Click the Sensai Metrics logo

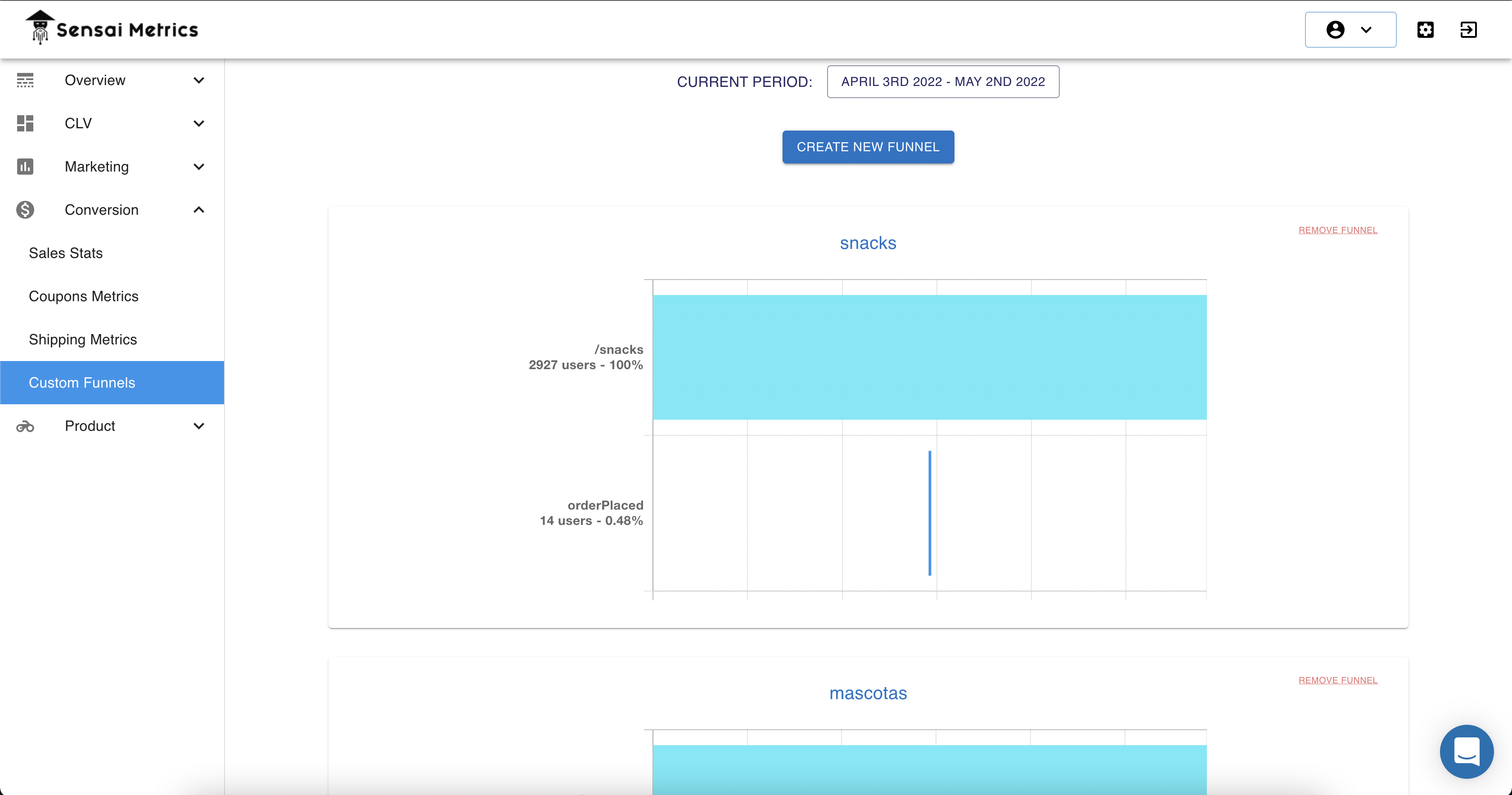pos(112,27)
